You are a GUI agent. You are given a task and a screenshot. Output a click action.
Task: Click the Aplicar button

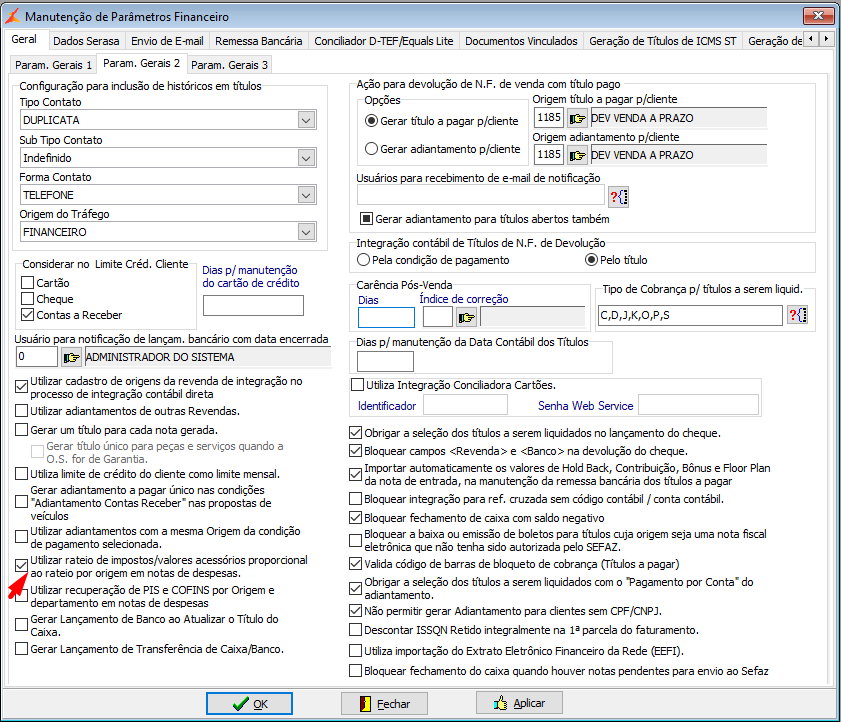pos(519,703)
